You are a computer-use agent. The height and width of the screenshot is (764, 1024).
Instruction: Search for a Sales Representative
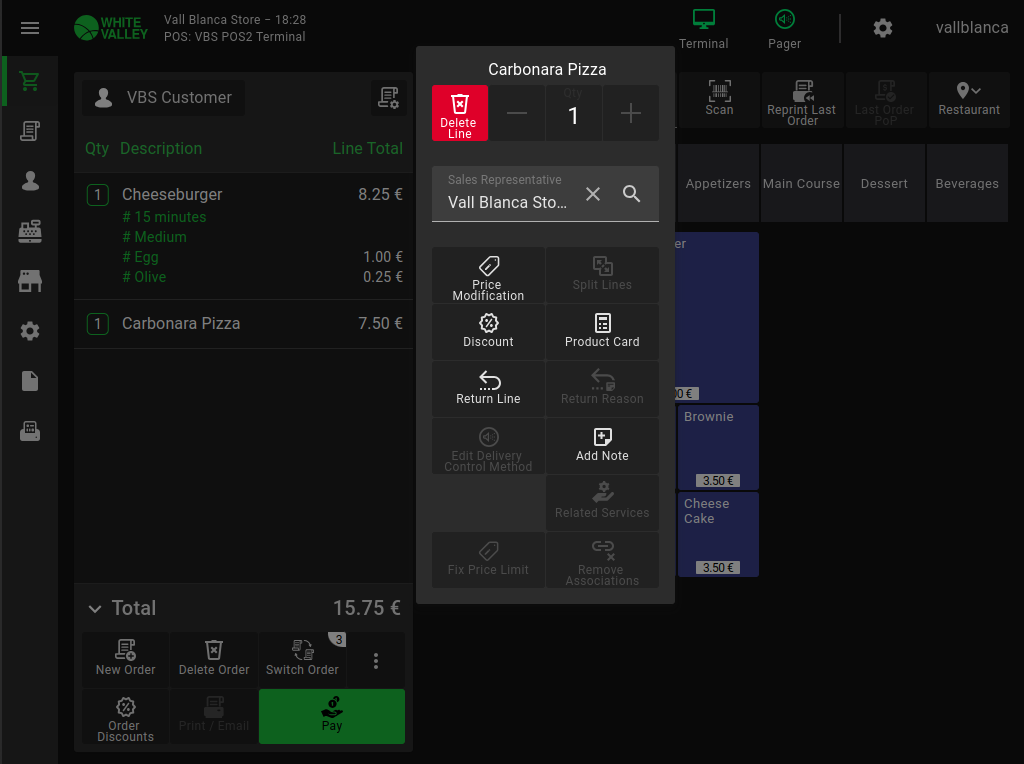(632, 194)
